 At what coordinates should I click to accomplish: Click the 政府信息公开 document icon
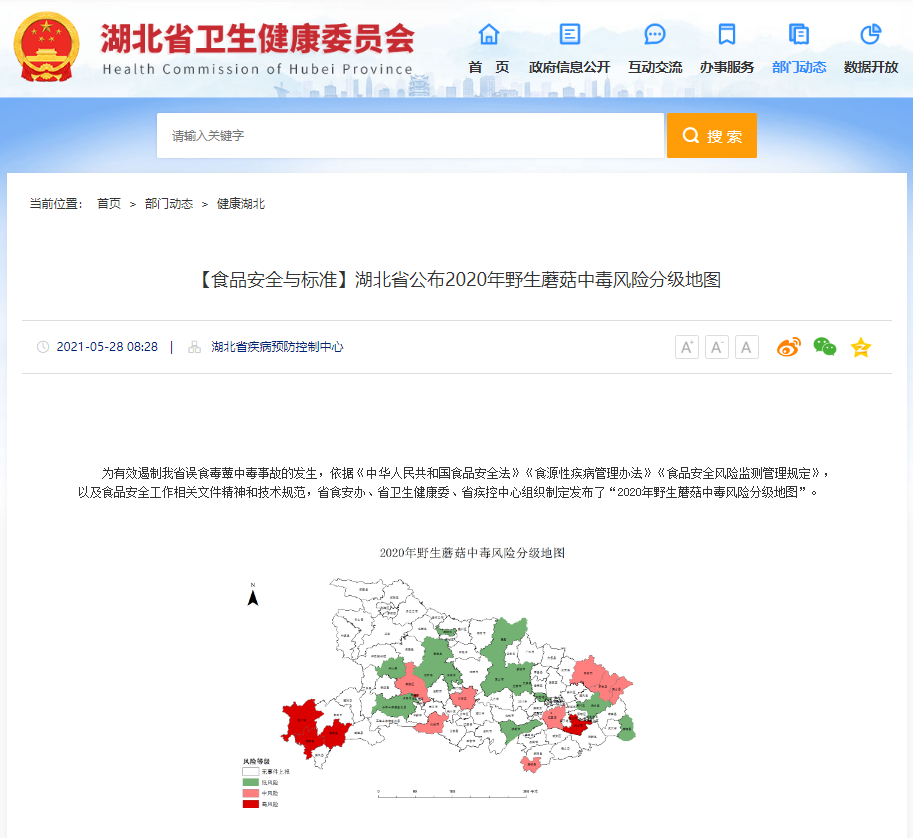[567, 34]
